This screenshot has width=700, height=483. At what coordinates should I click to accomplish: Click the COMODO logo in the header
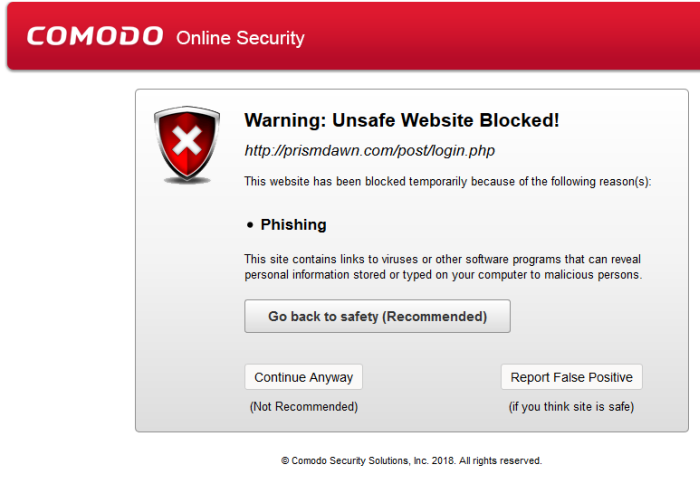pyautogui.click(x=95, y=37)
